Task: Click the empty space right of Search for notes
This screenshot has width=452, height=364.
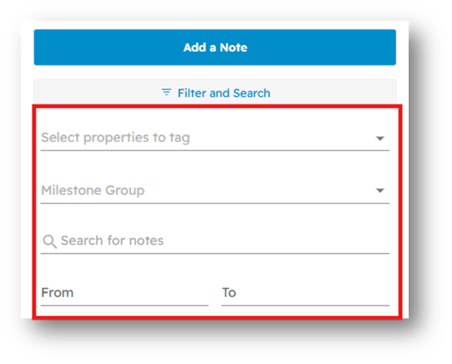Action: pos(277,241)
